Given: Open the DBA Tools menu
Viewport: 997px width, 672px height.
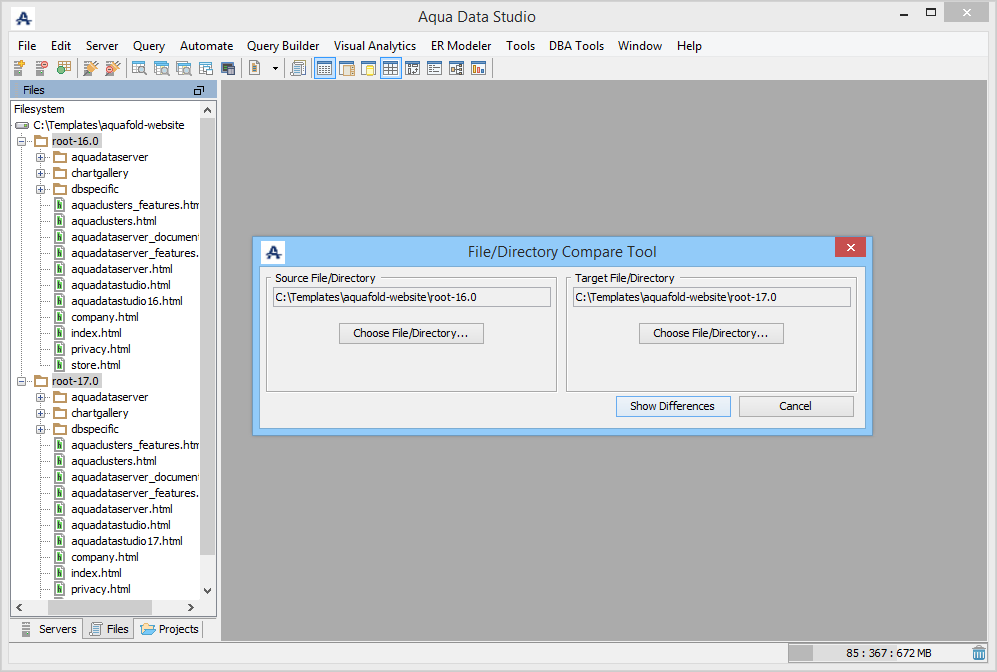Looking at the screenshot, I should [x=576, y=46].
